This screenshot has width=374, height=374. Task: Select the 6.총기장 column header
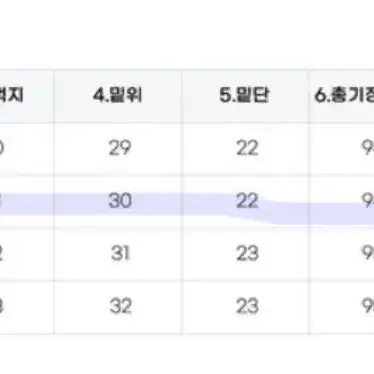[x=342, y=96]
